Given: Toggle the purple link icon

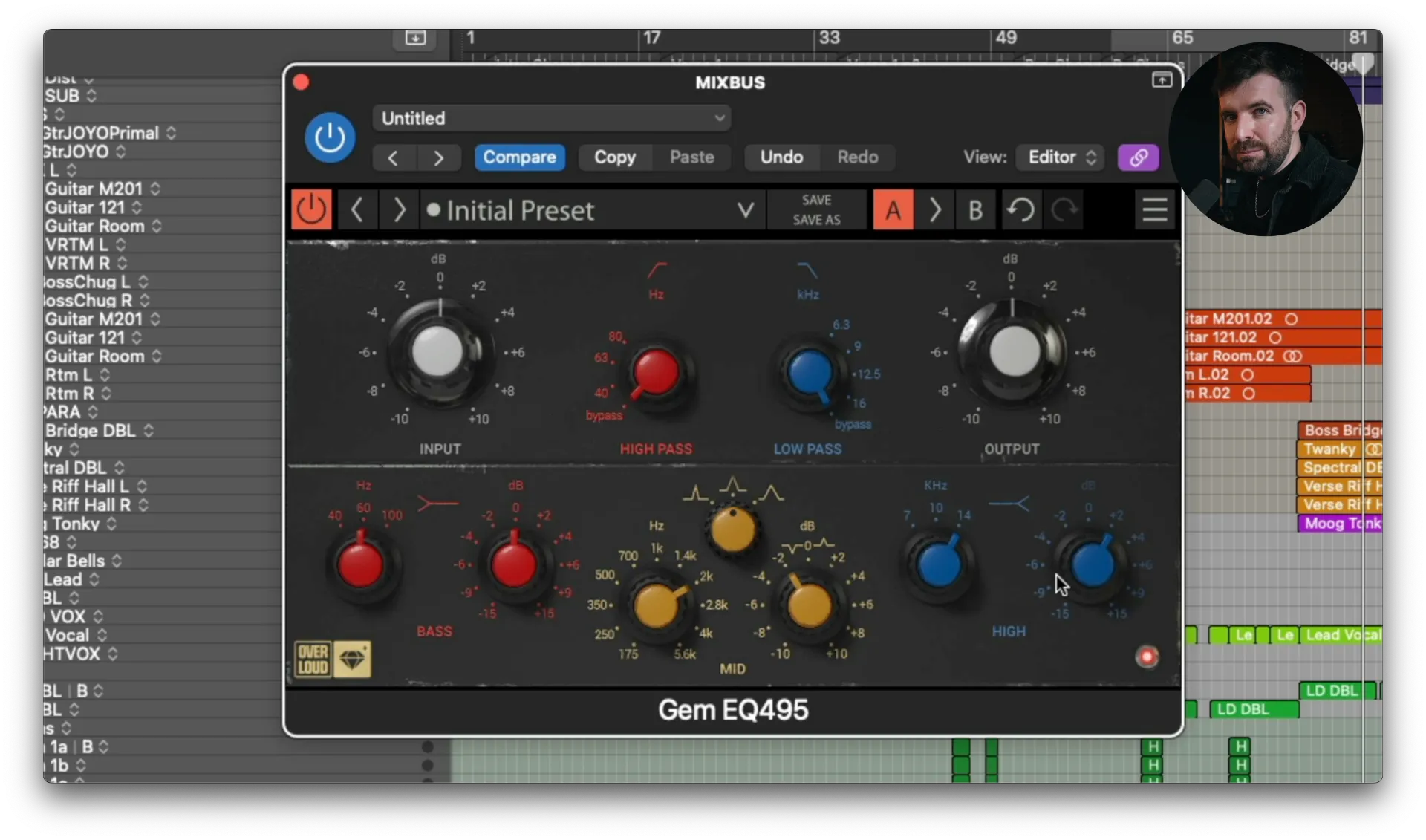Looking at the screenshot, I should (x=1139, y=157).
